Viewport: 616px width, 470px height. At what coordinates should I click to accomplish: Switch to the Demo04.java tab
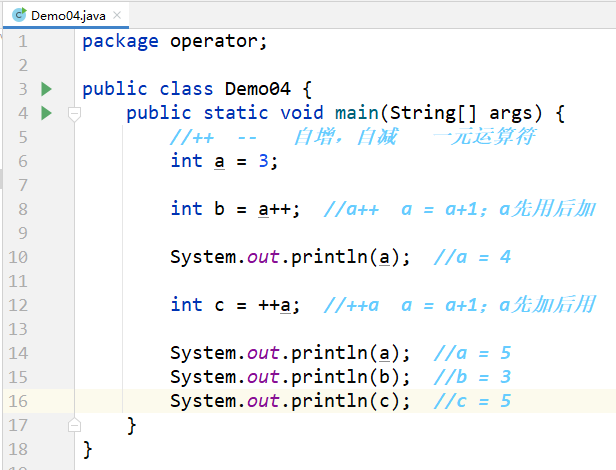66,15
